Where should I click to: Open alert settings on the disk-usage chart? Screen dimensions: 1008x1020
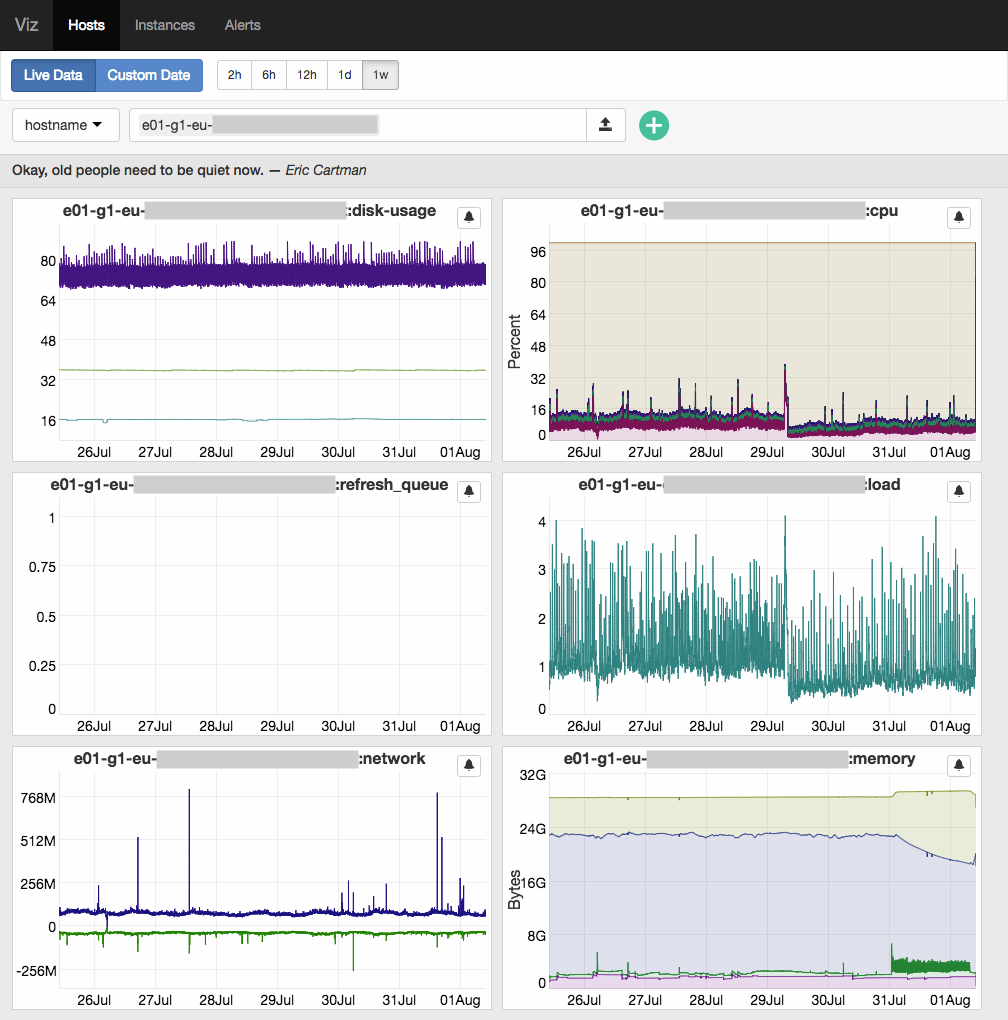coord(468,217)
